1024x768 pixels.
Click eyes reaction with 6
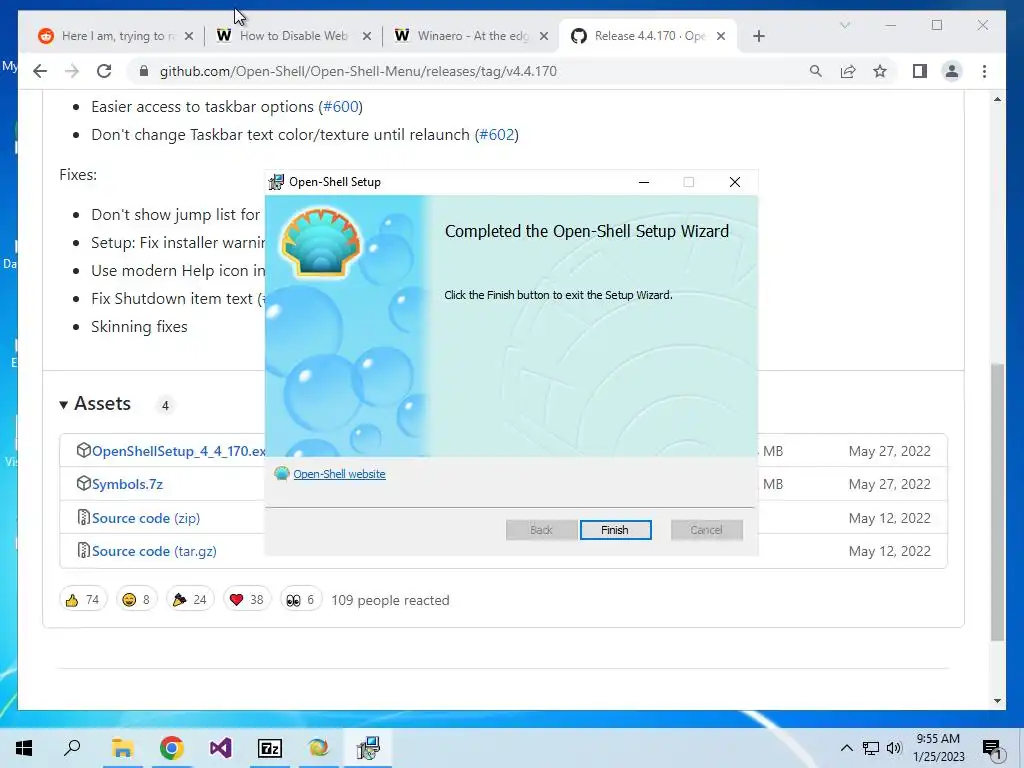click(x=300, y=600)
